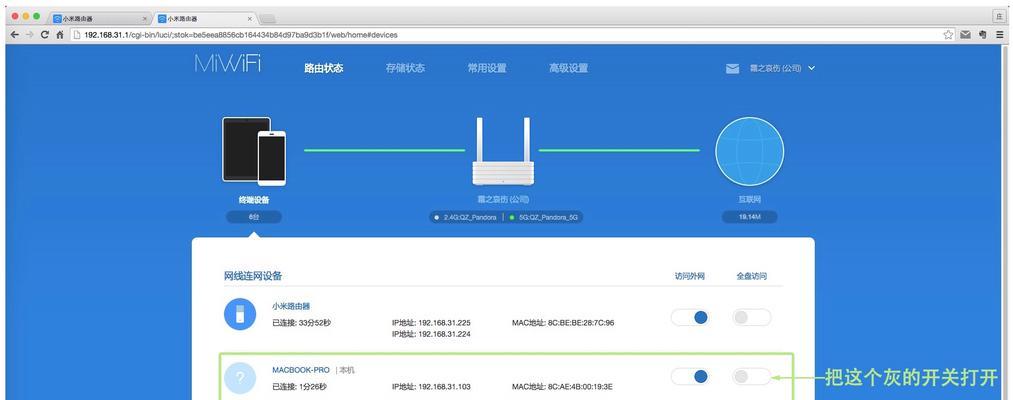Click the 6台 device count badge
1013x400 pixels.
254,217
